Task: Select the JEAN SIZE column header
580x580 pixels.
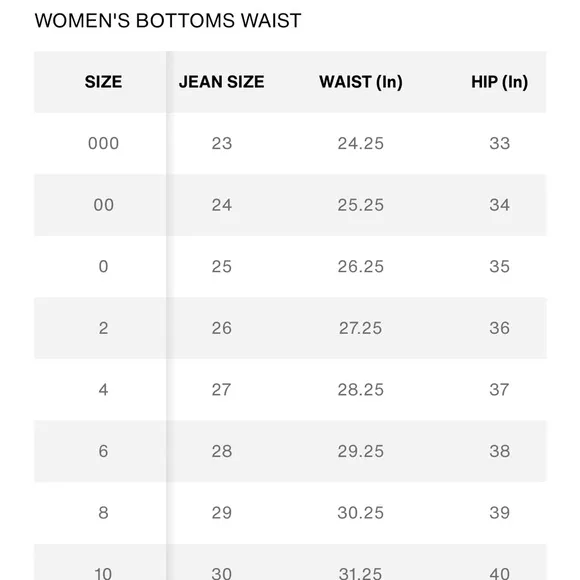Action: click(x=222, y=82)
